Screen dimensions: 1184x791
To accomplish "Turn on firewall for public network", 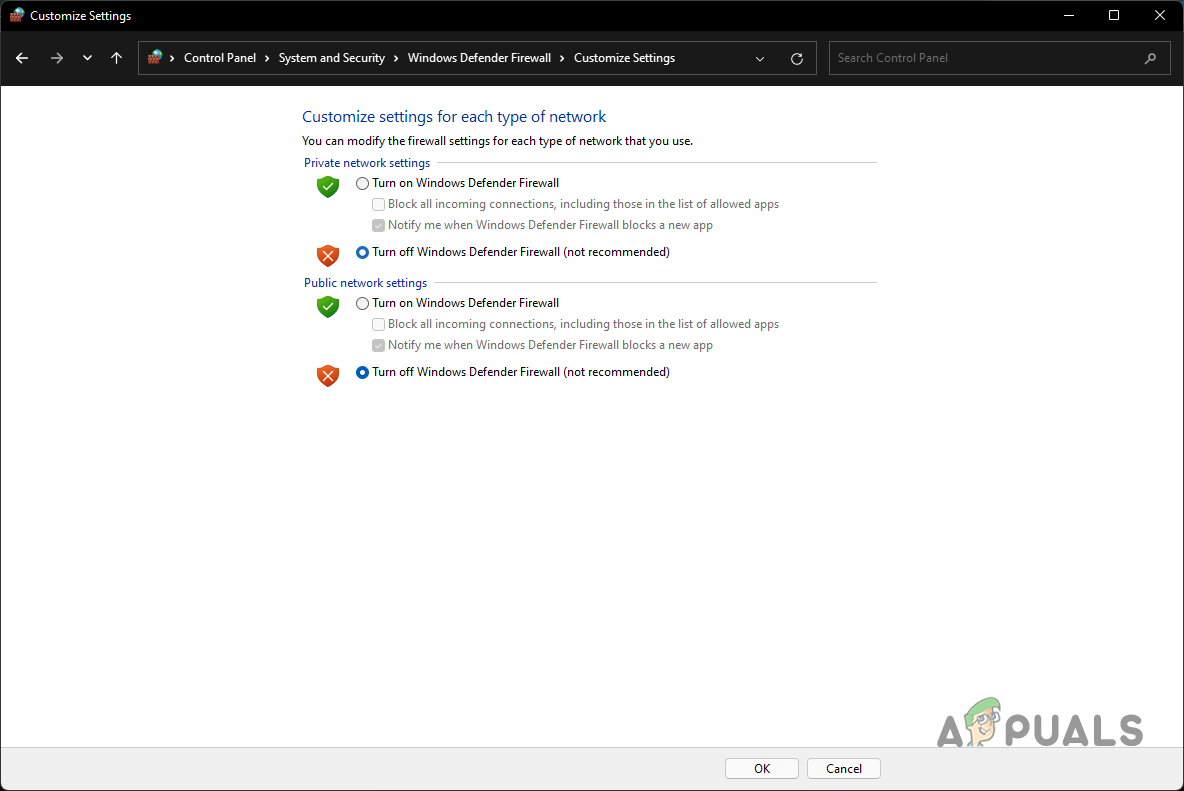I will point(362,303).
